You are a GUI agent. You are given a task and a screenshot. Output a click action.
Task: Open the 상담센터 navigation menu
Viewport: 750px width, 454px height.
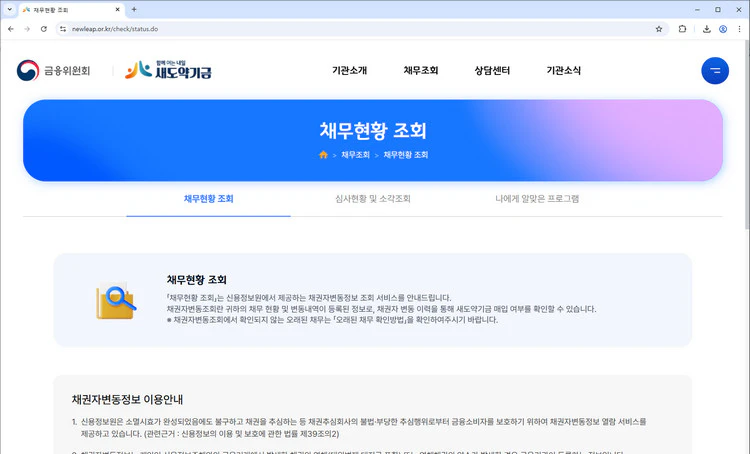tap(492, 71)
